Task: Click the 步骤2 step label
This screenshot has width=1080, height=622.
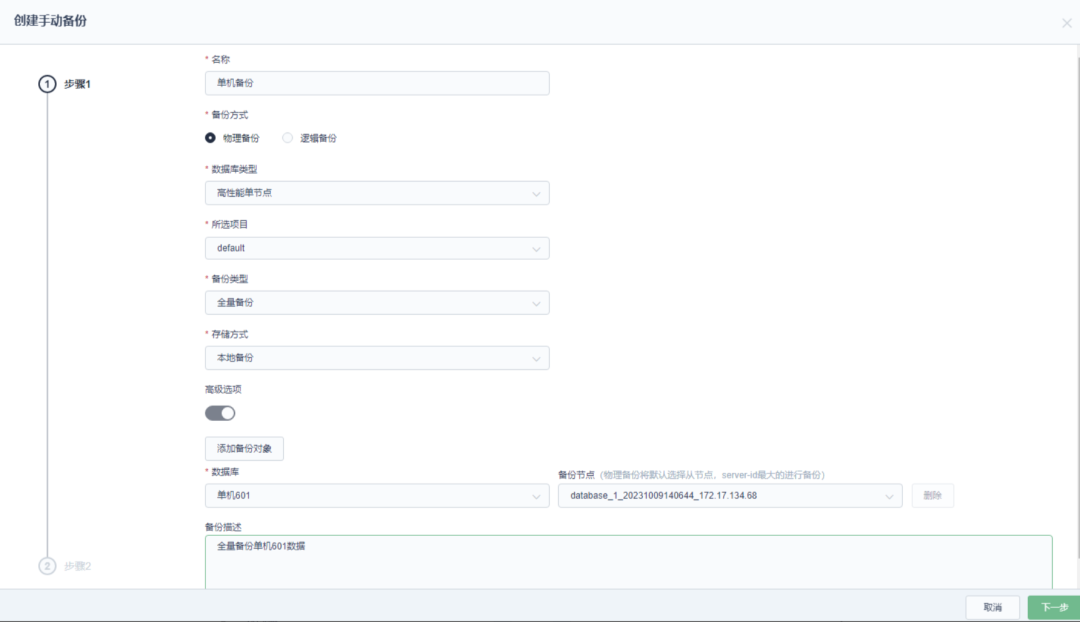Action: 78,566
